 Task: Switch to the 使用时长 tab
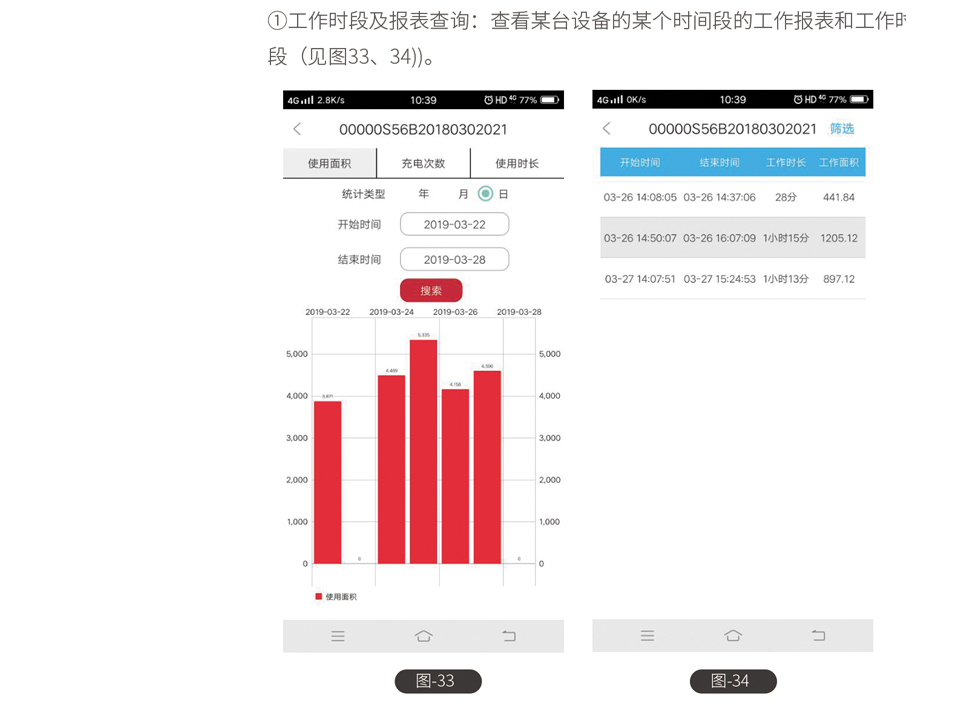(x=517, y=163)
